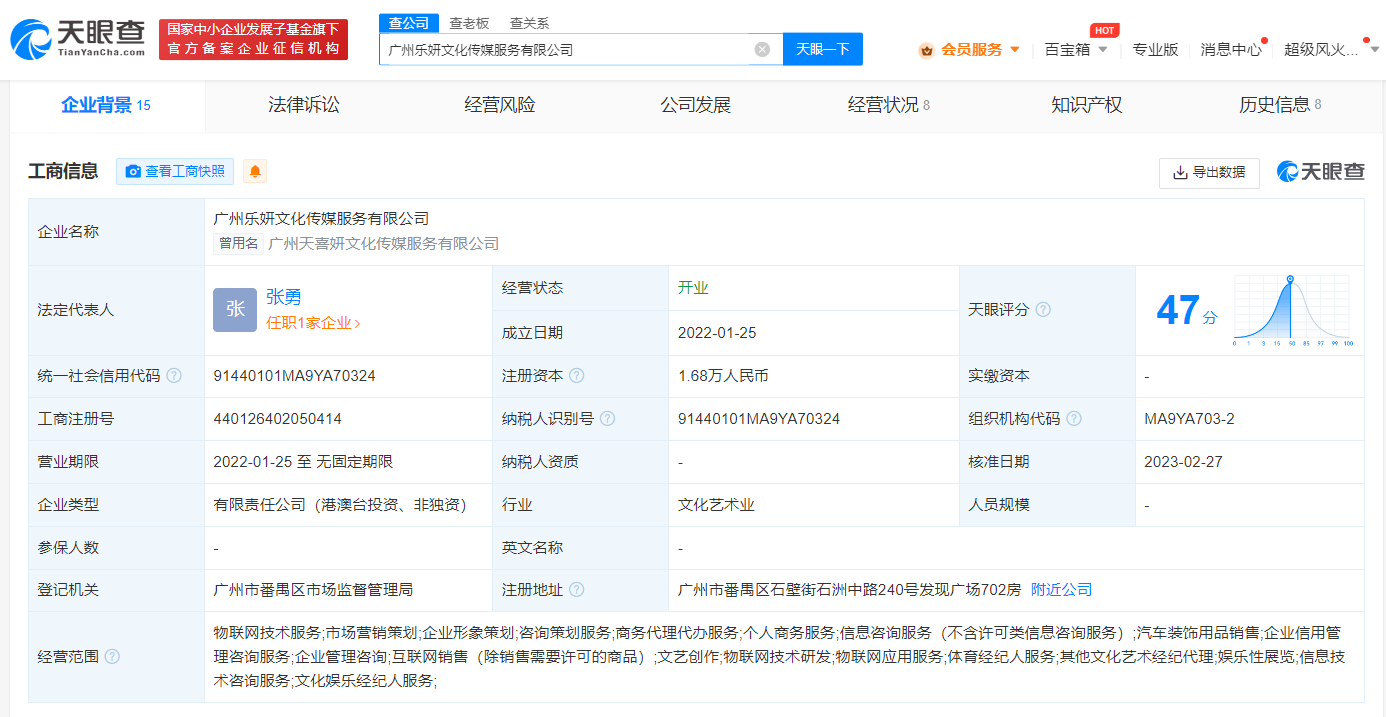Screen dimensions: 1386x717
Task: Select the 查老板 search tab
Action: 469,23
